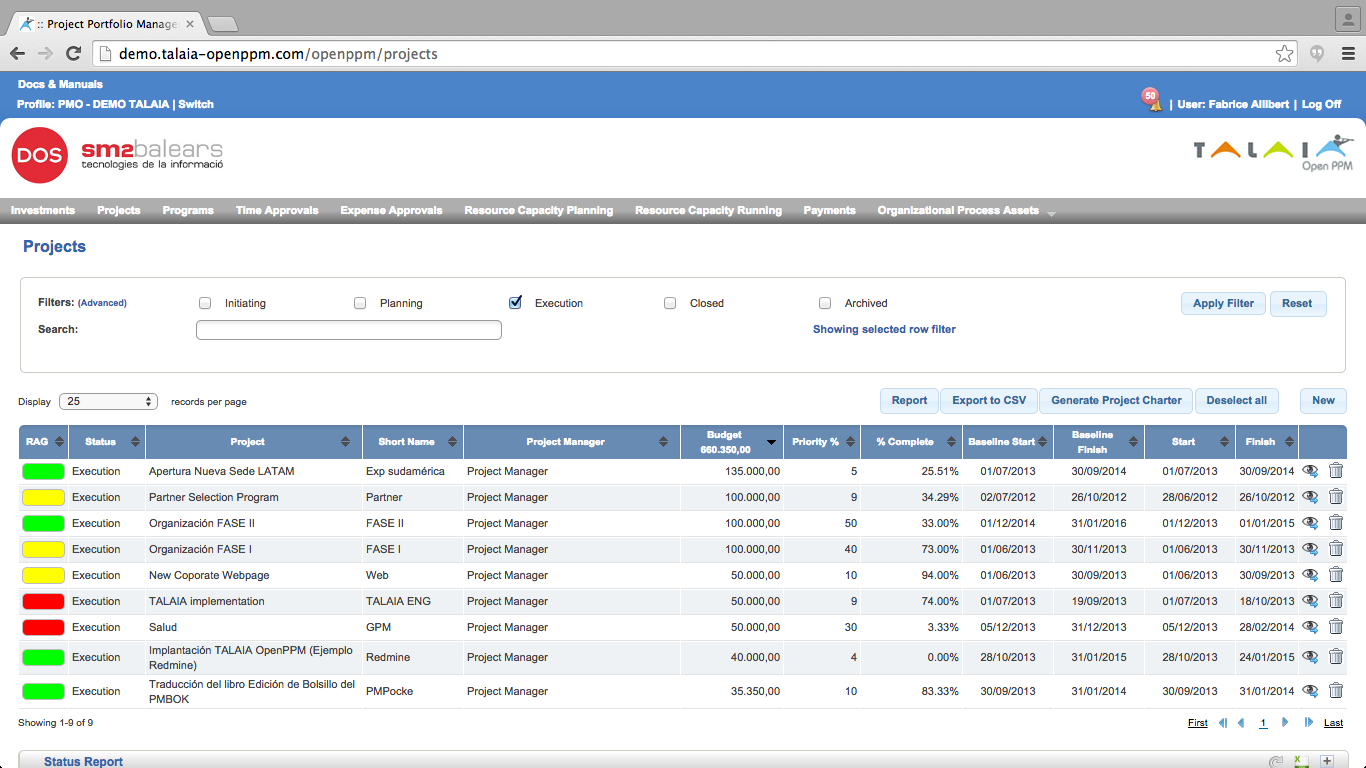
Task: View details of Apertura Nueva Sede LATAM via eye icon
Action: coord(1310,470)
